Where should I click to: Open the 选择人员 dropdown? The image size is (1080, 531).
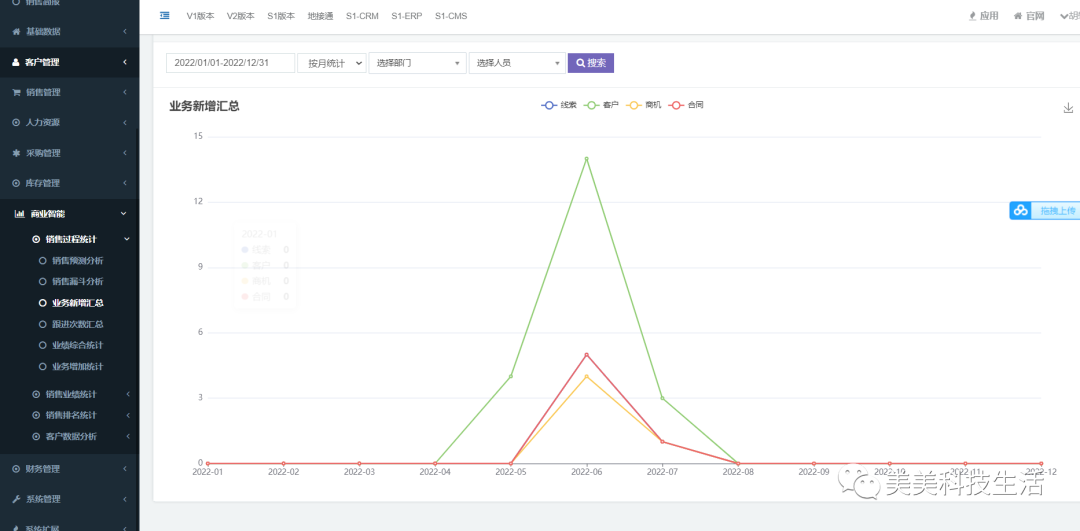click(517, 63)
